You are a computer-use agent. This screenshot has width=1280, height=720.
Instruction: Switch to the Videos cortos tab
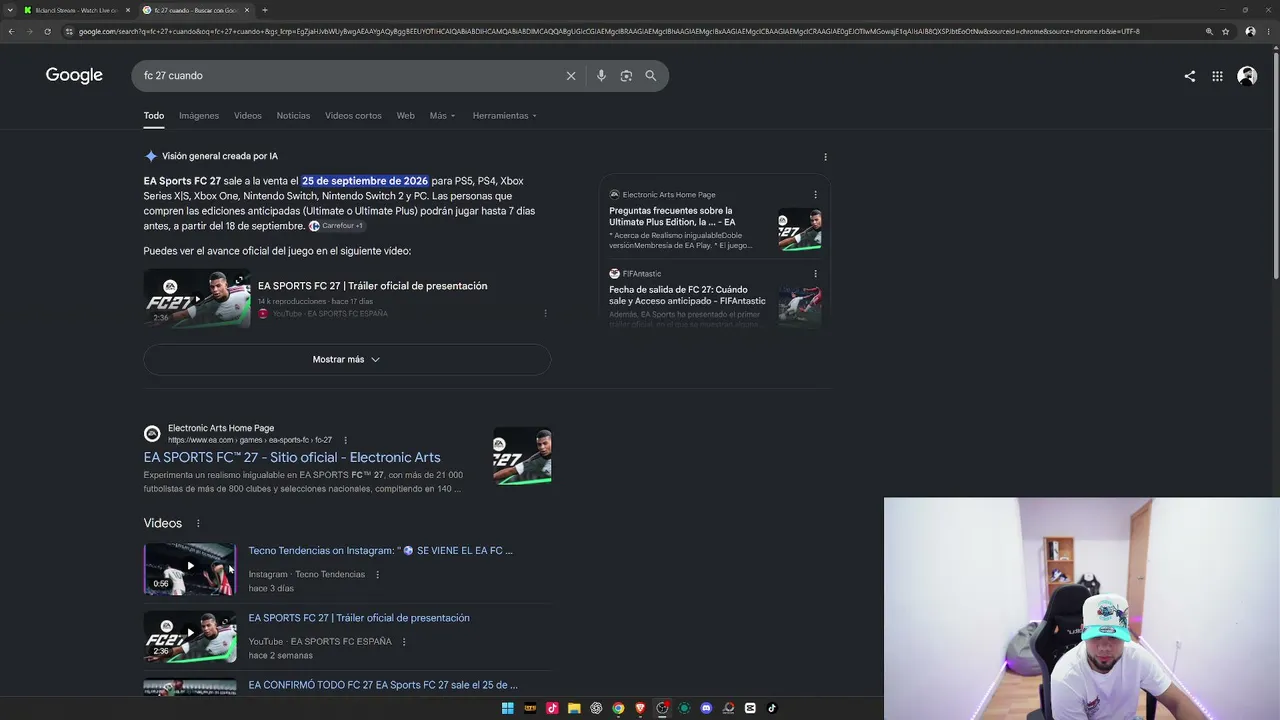[353, 116]
